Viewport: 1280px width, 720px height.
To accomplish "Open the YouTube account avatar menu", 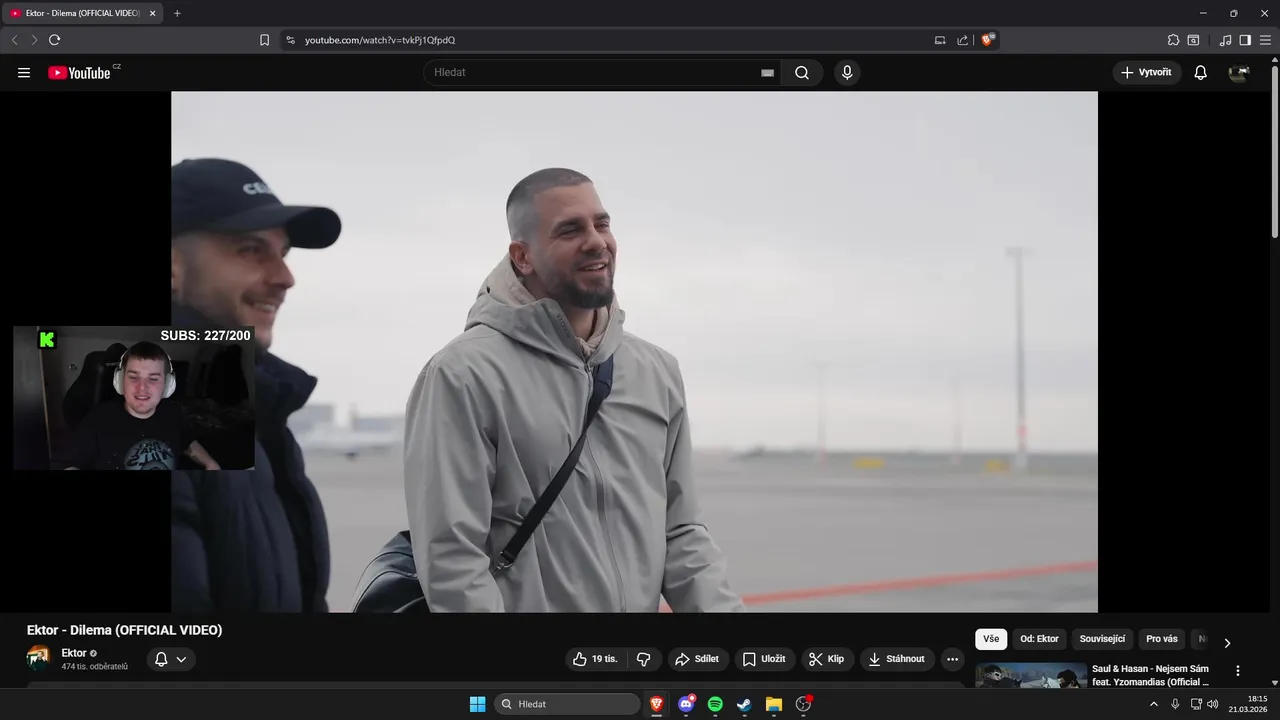I will point(1239,72).
